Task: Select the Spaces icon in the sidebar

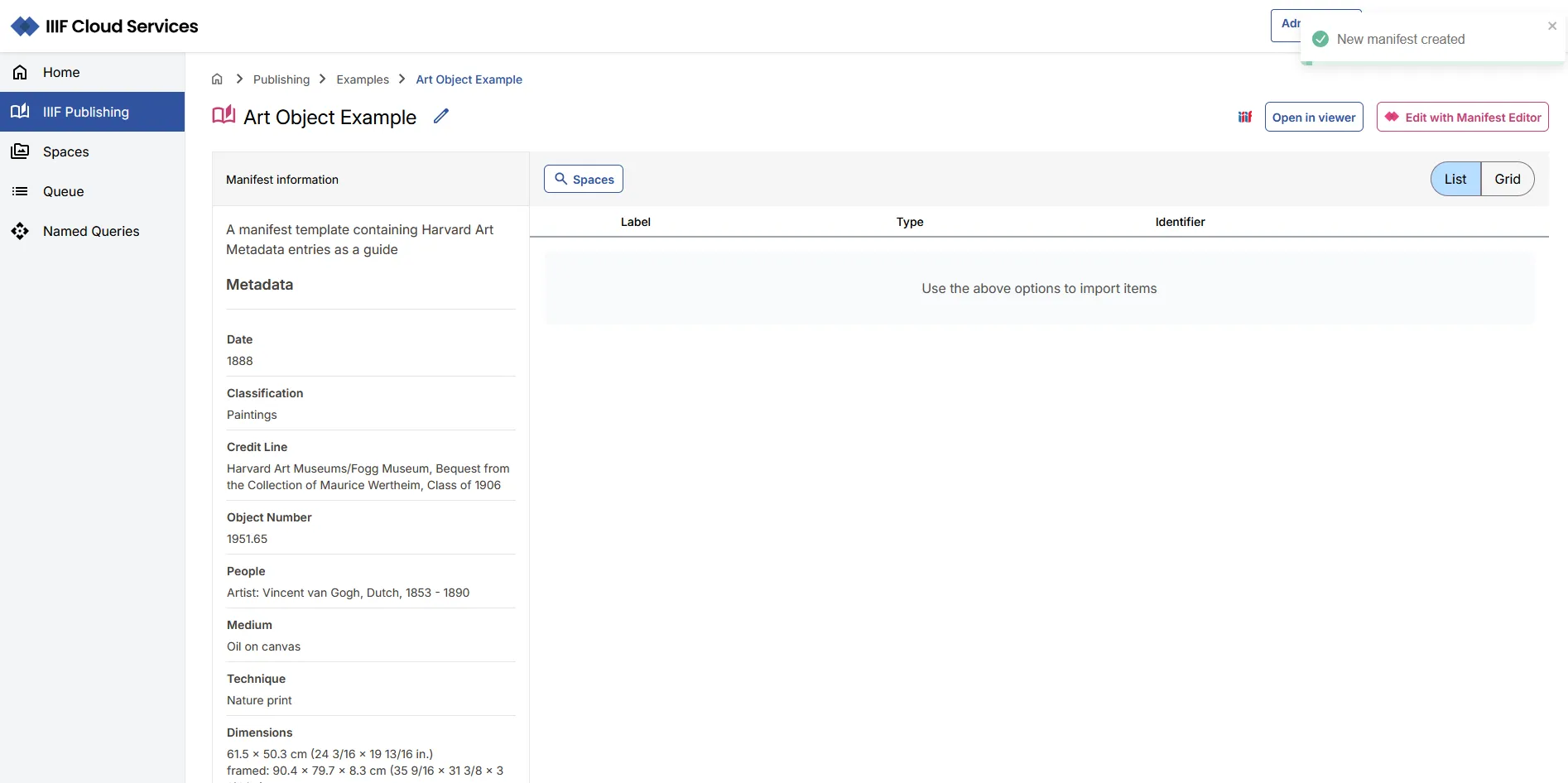Action: point(19,151)
